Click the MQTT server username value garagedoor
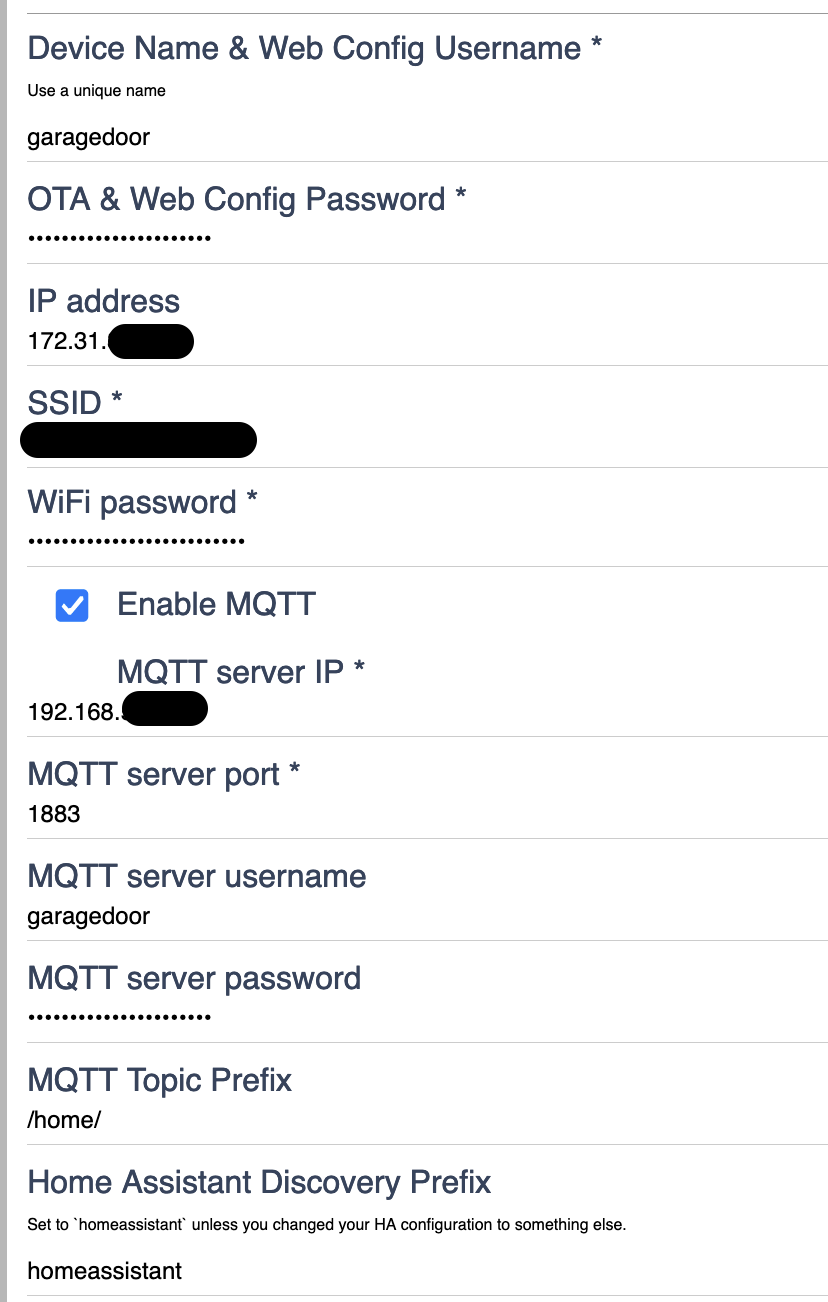Image resolution: width=828 pixels, height=1302 pixels. pyautogui.click(x=89, y=916)
